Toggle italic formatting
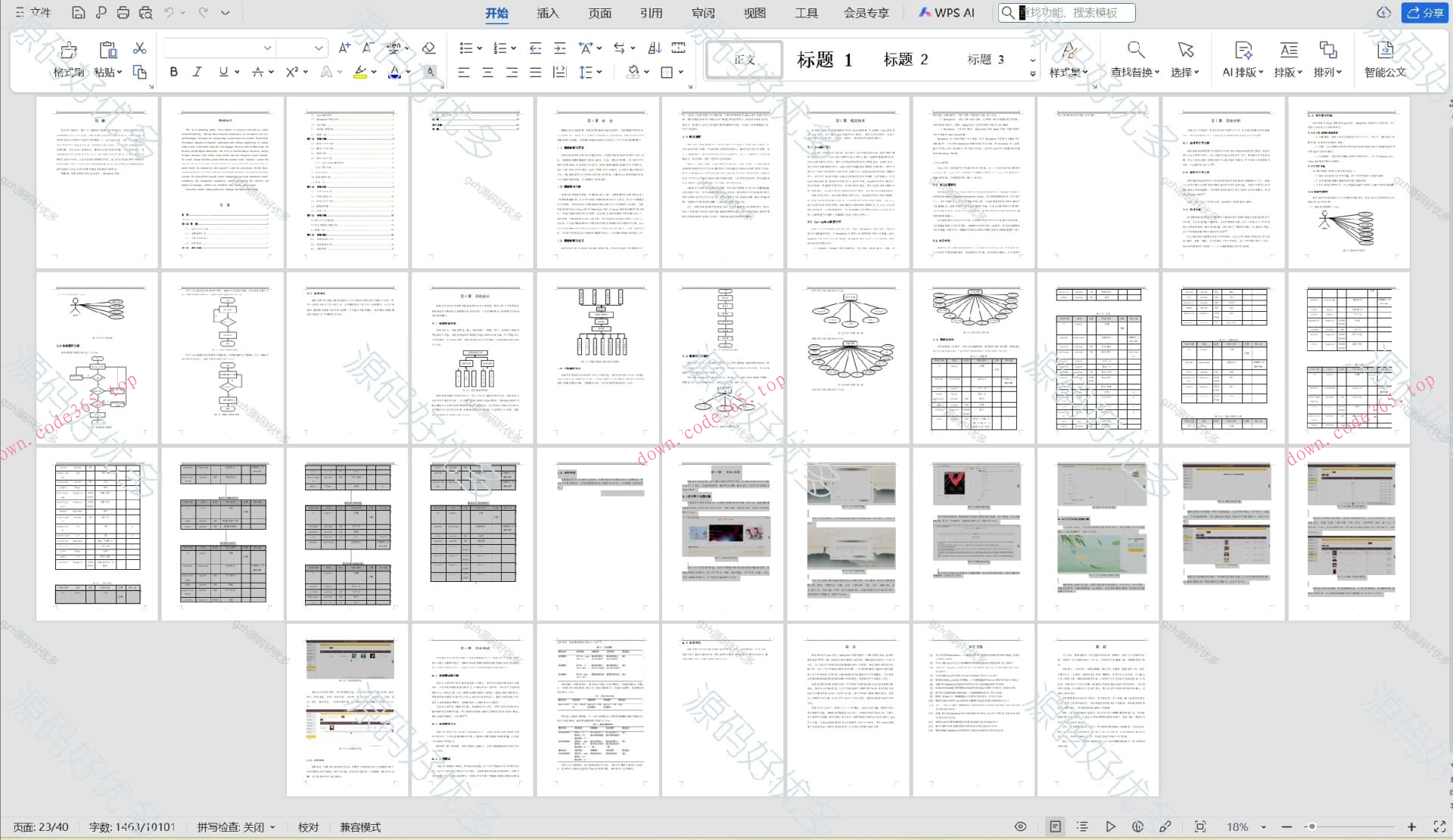 [198, 72]
